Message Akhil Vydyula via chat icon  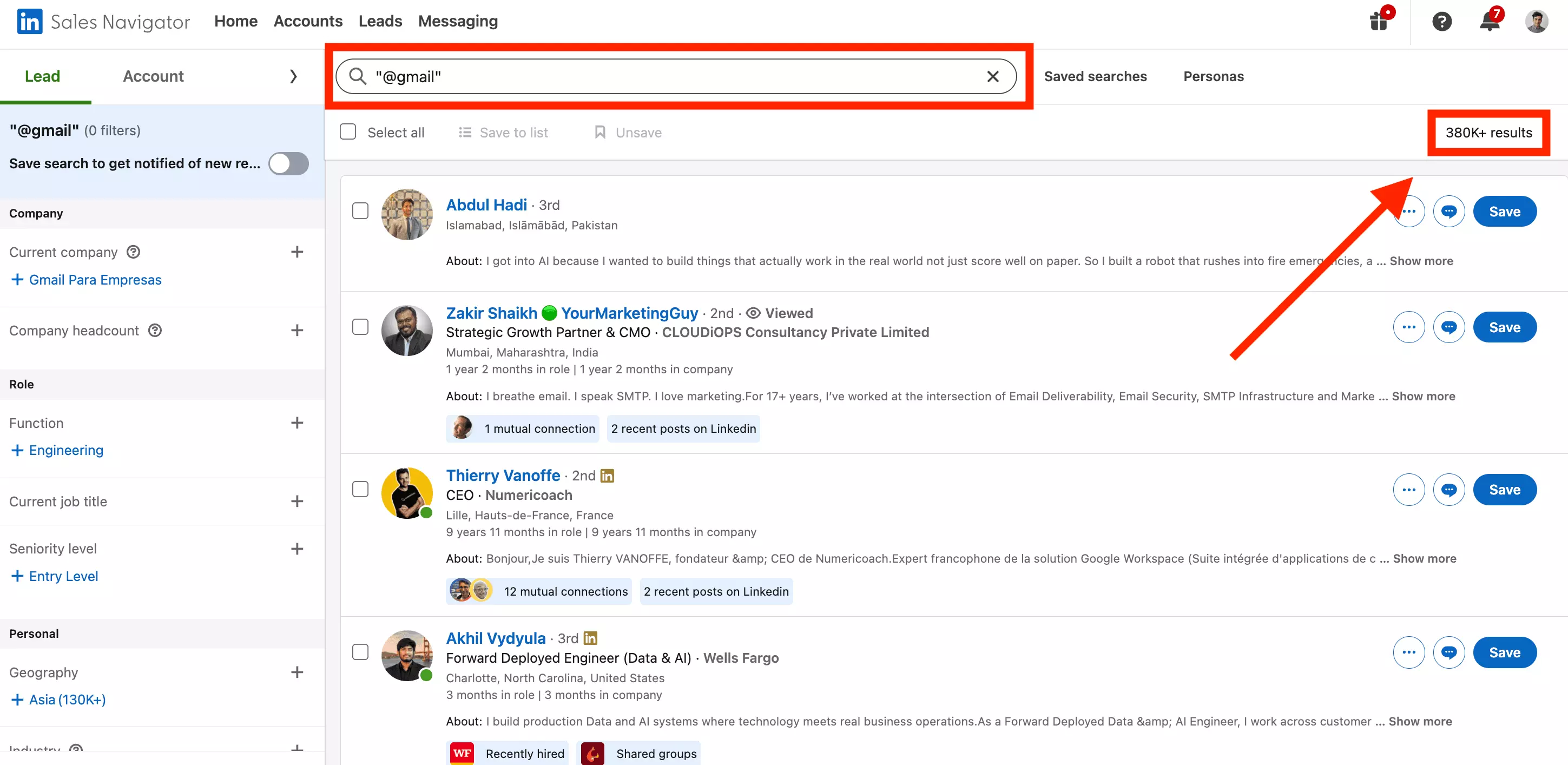(1449, 652)
